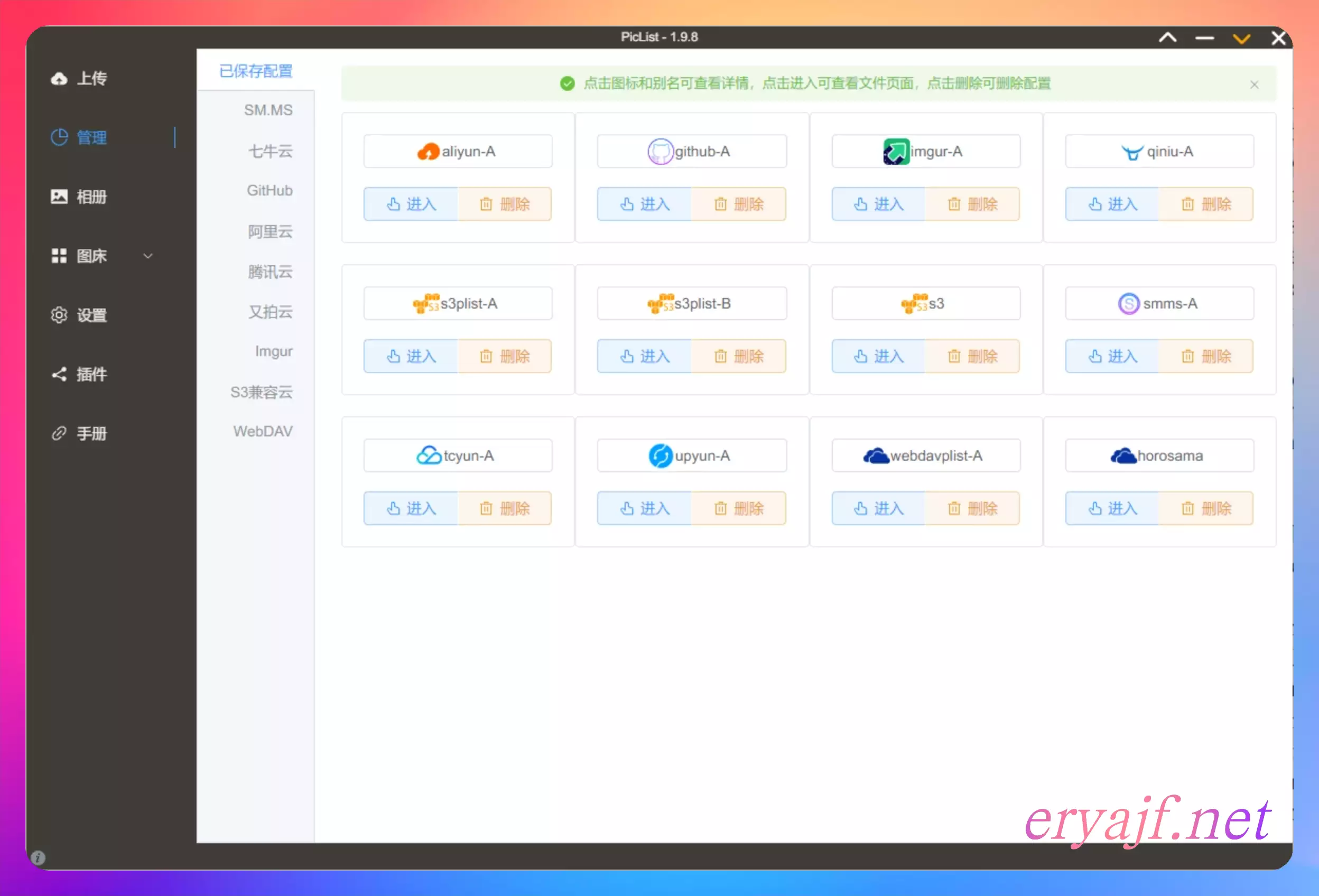1319x896 pixels.
Task: Enter the imgur-A configuration
Action: tap(879, 204)
